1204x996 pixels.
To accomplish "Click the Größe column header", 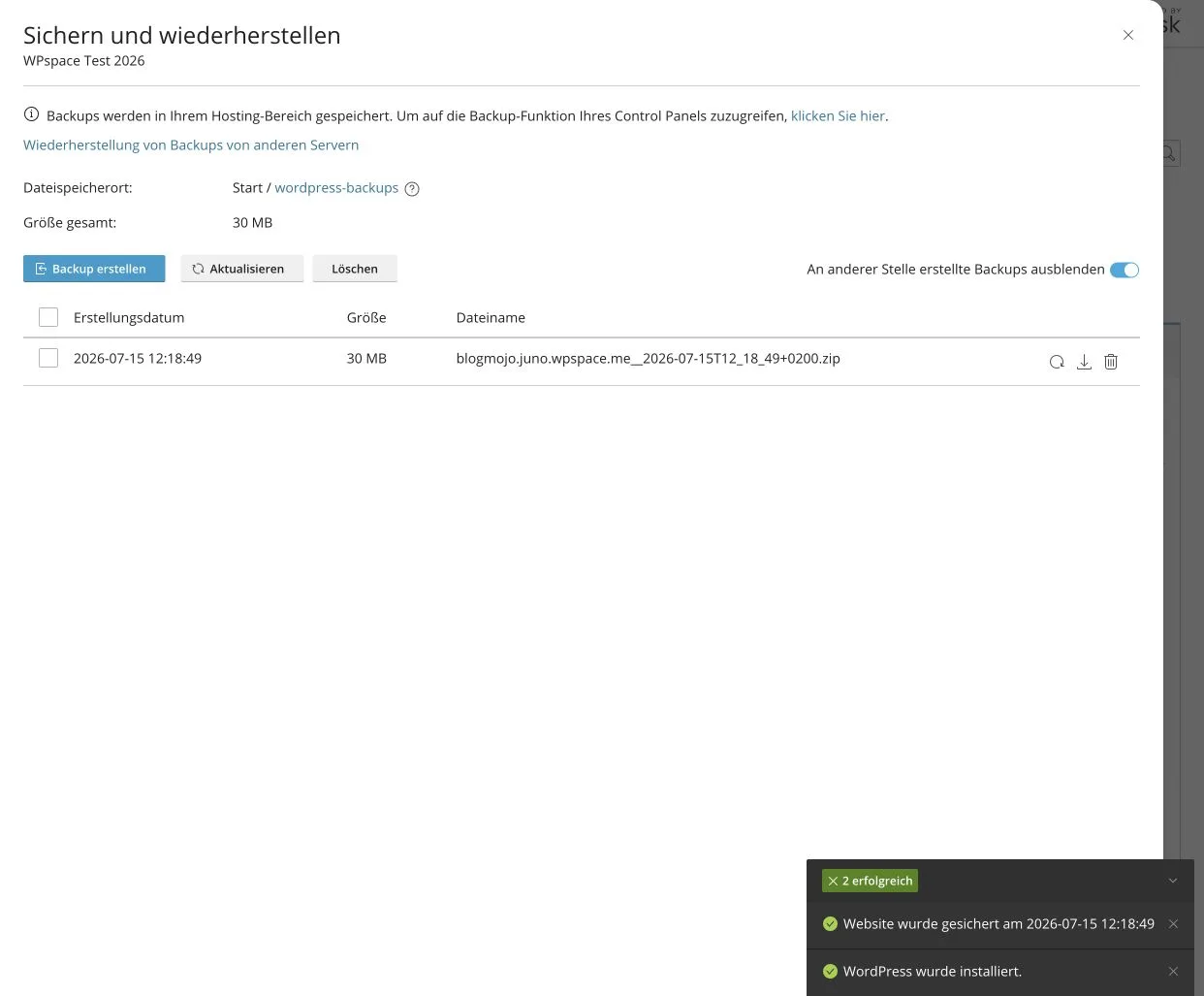I will [x=366, y=317].
